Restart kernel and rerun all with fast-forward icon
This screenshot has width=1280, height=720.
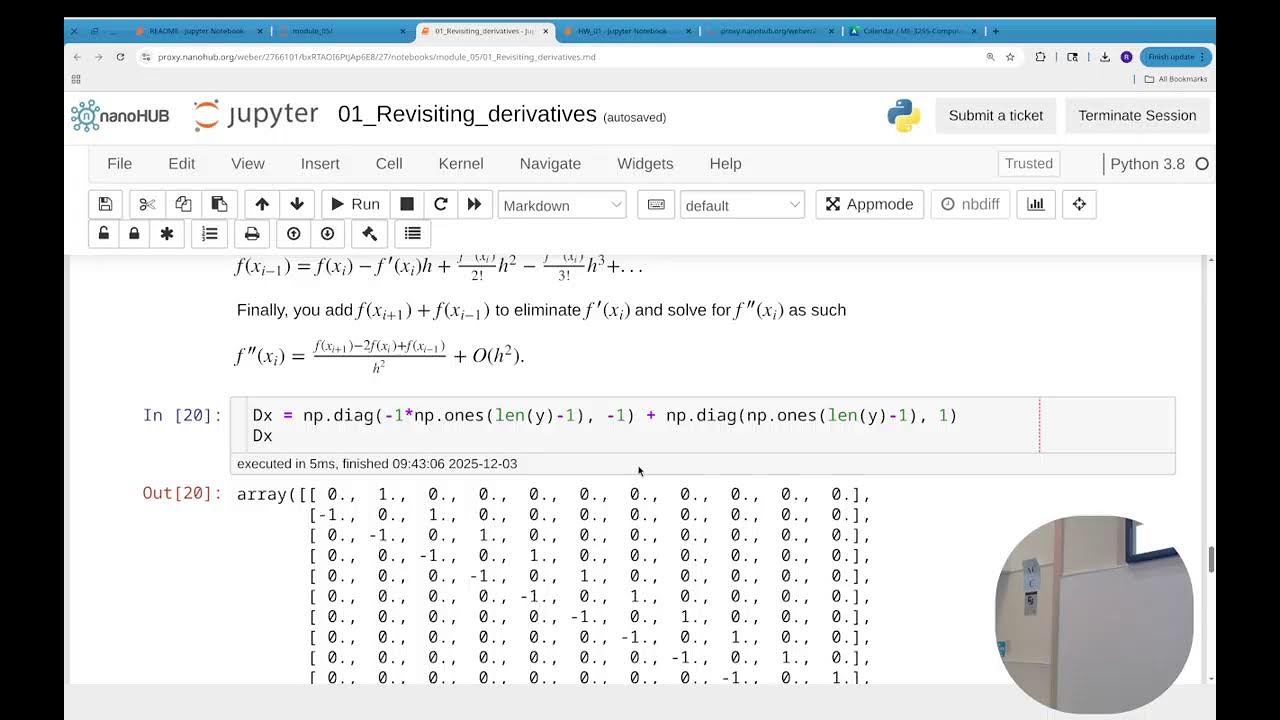[x=474, y=204]
